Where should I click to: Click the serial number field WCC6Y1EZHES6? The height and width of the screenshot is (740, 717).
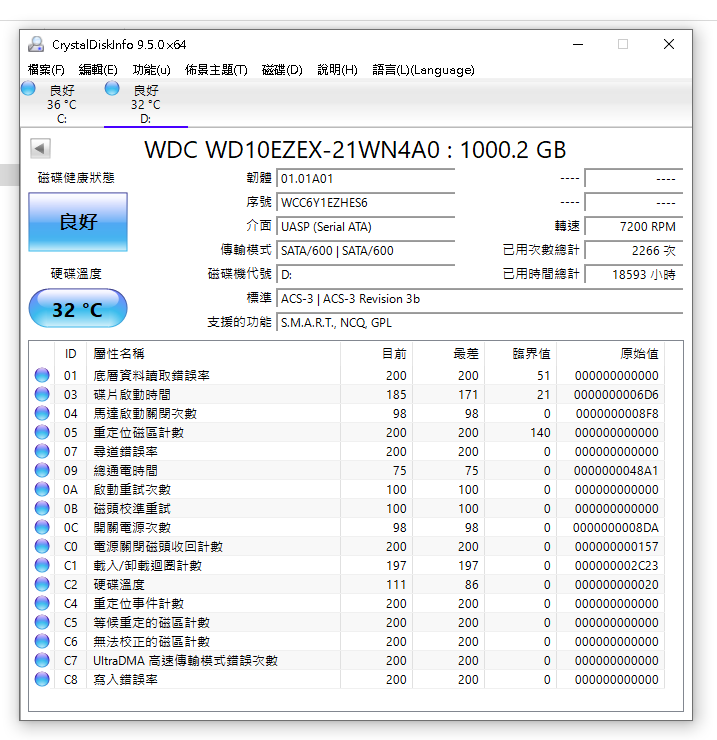pyautogui.click(x=366, y=203)
